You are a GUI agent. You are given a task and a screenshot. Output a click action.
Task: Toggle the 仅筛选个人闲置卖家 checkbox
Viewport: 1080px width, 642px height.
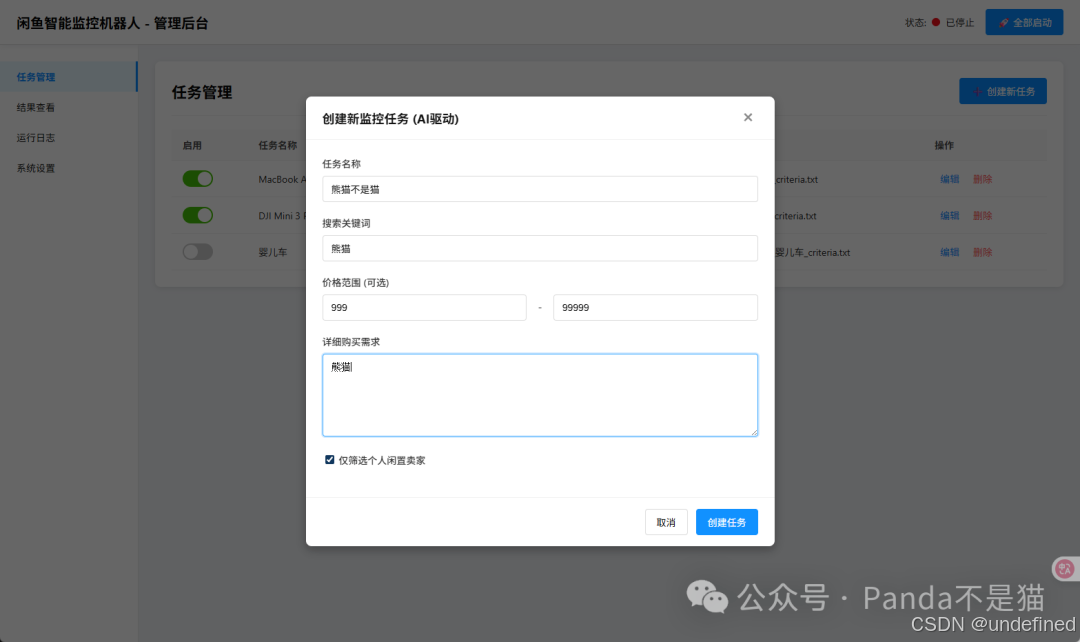(x=330, y=459)
